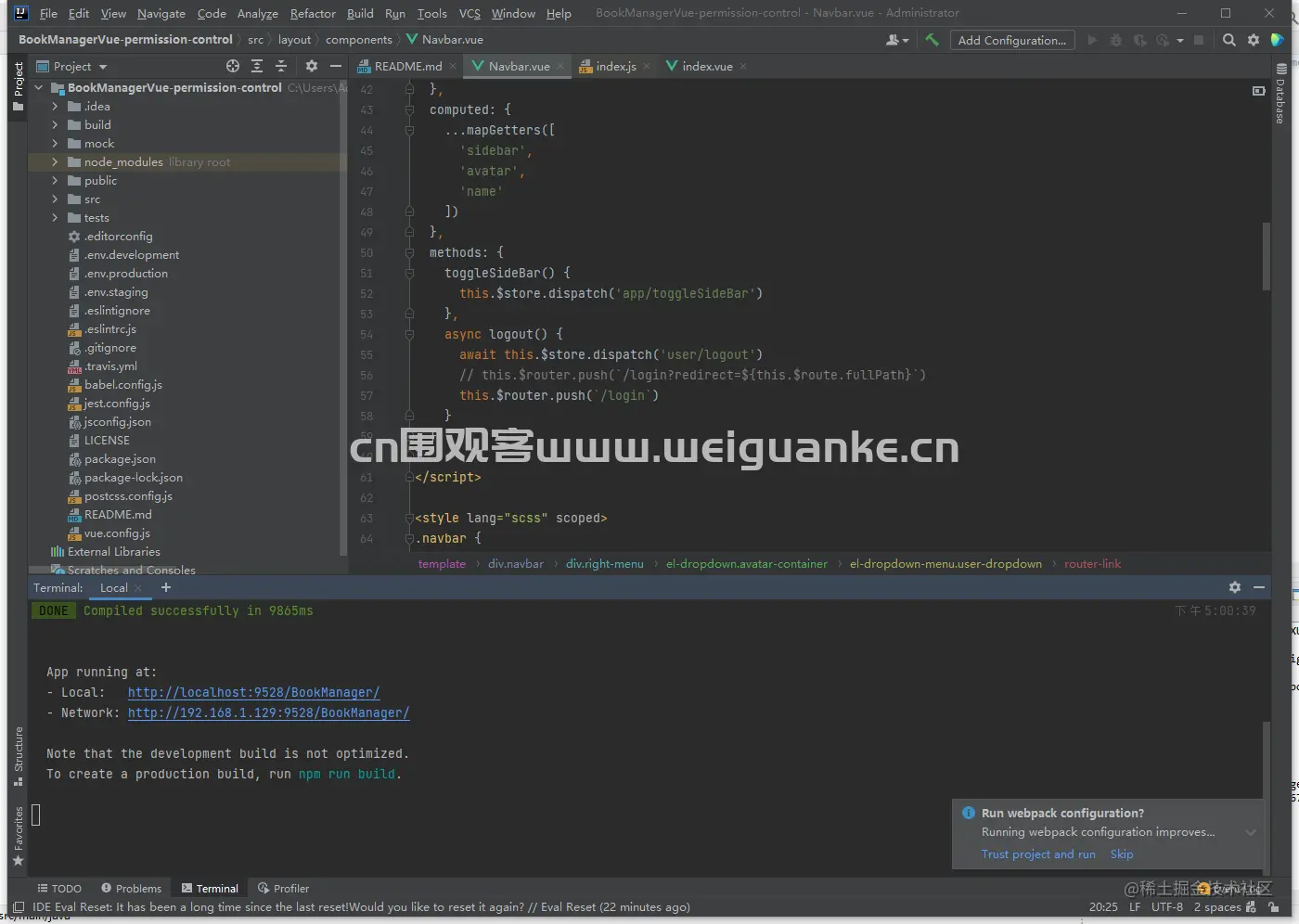Screen dimensions: 1299x924
Task: Open Search Everywhere magnifier icon
Action: [x=1229, y=40]
